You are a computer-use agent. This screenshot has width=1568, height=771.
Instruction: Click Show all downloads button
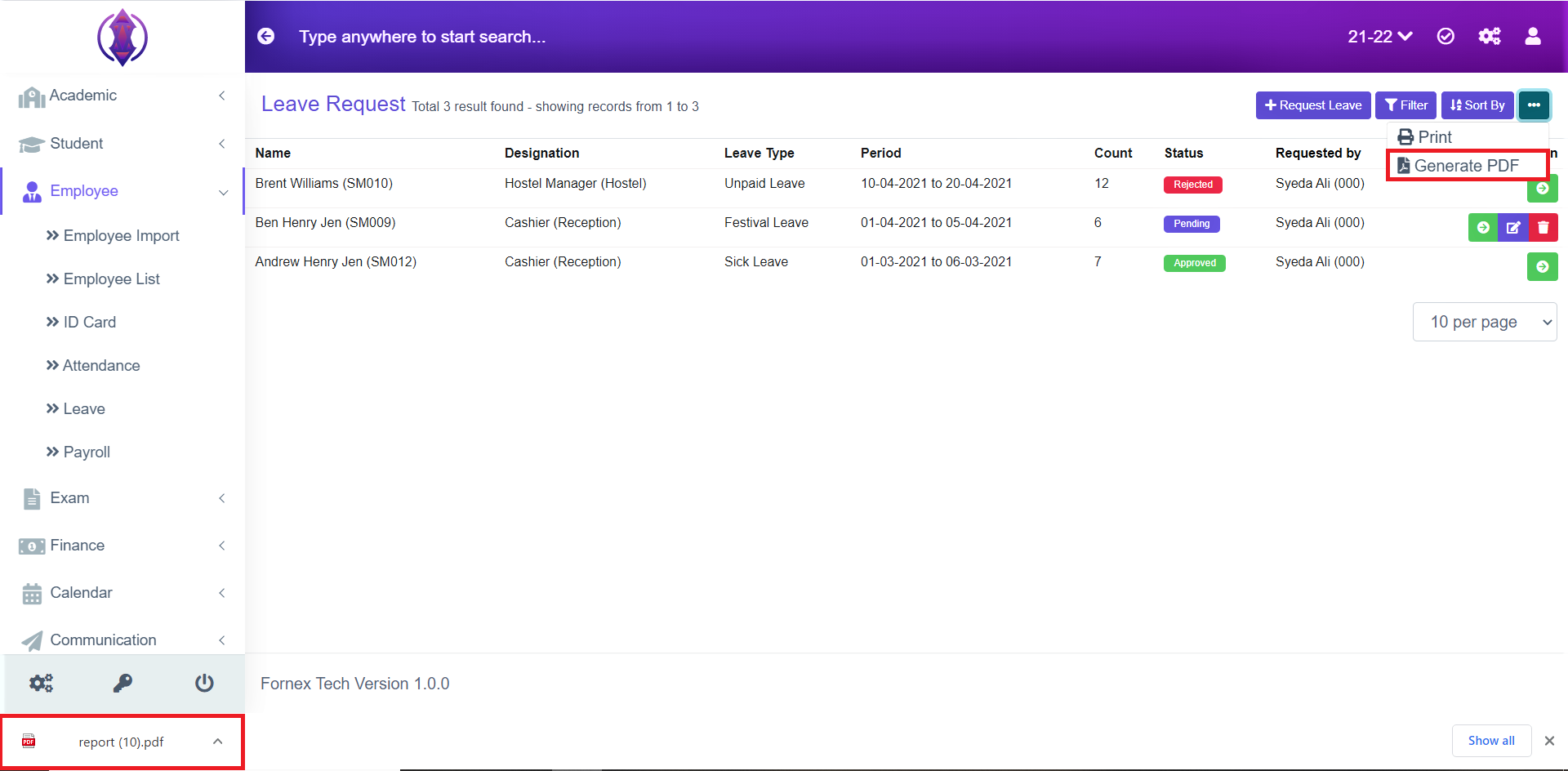coord(1491,741)
